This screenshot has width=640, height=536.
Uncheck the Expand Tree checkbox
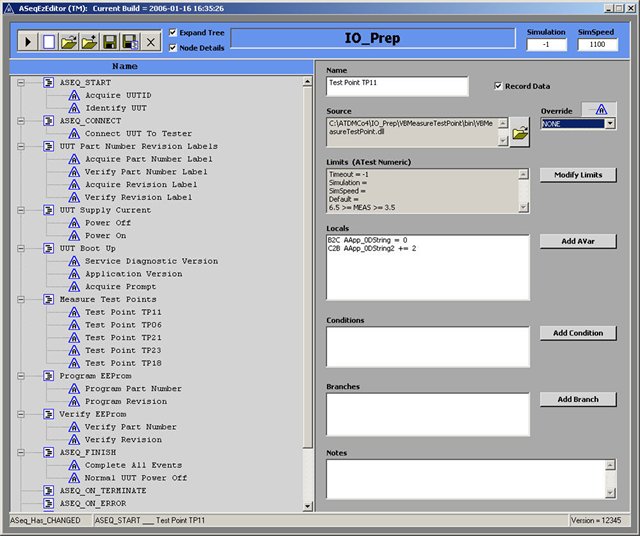(x=173, y=32)
